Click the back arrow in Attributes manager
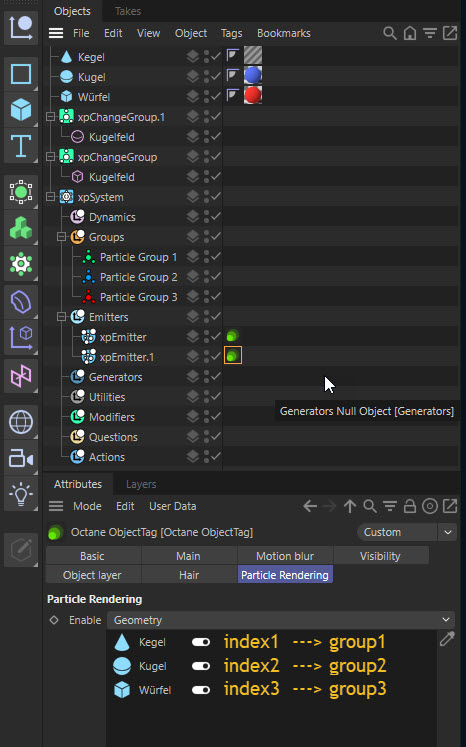This screenshot has width=466, height=747. (310, 506)
